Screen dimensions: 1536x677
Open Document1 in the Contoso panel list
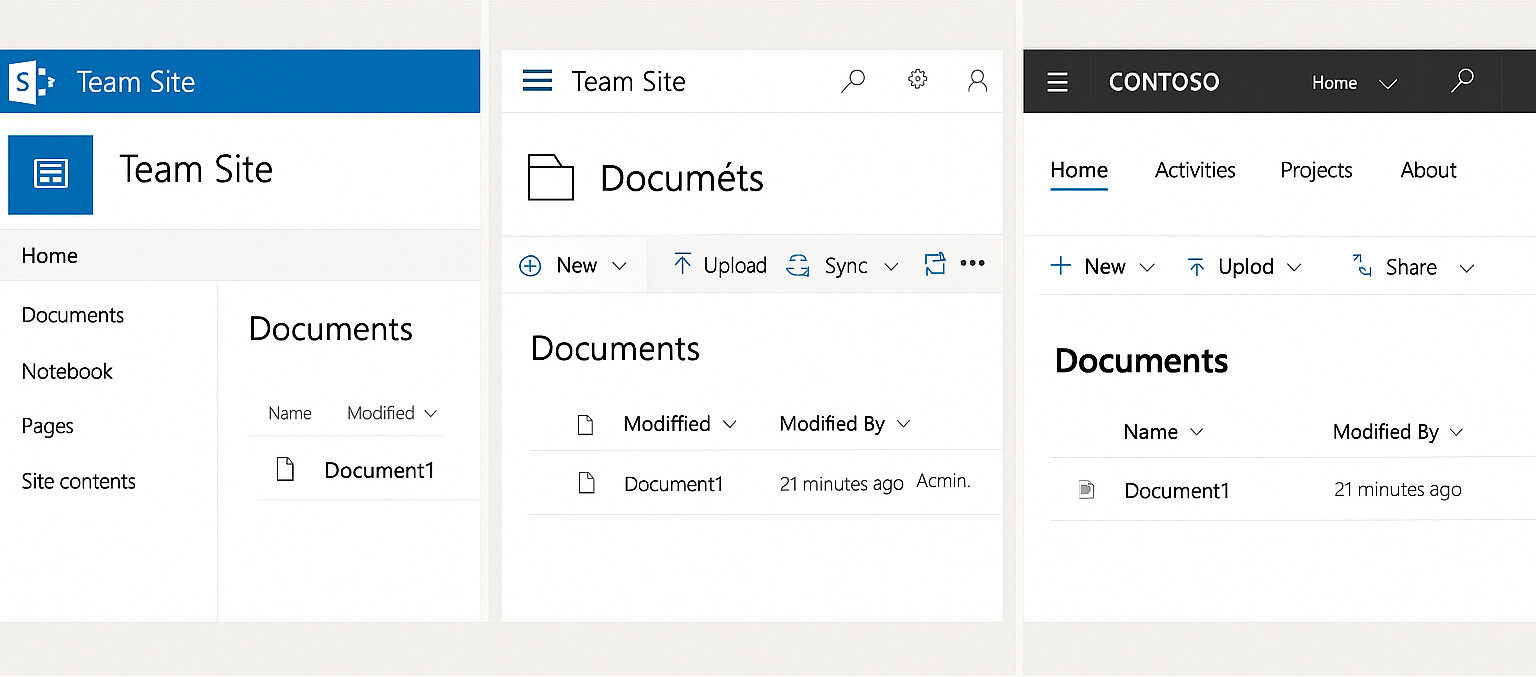point(1176,490)
